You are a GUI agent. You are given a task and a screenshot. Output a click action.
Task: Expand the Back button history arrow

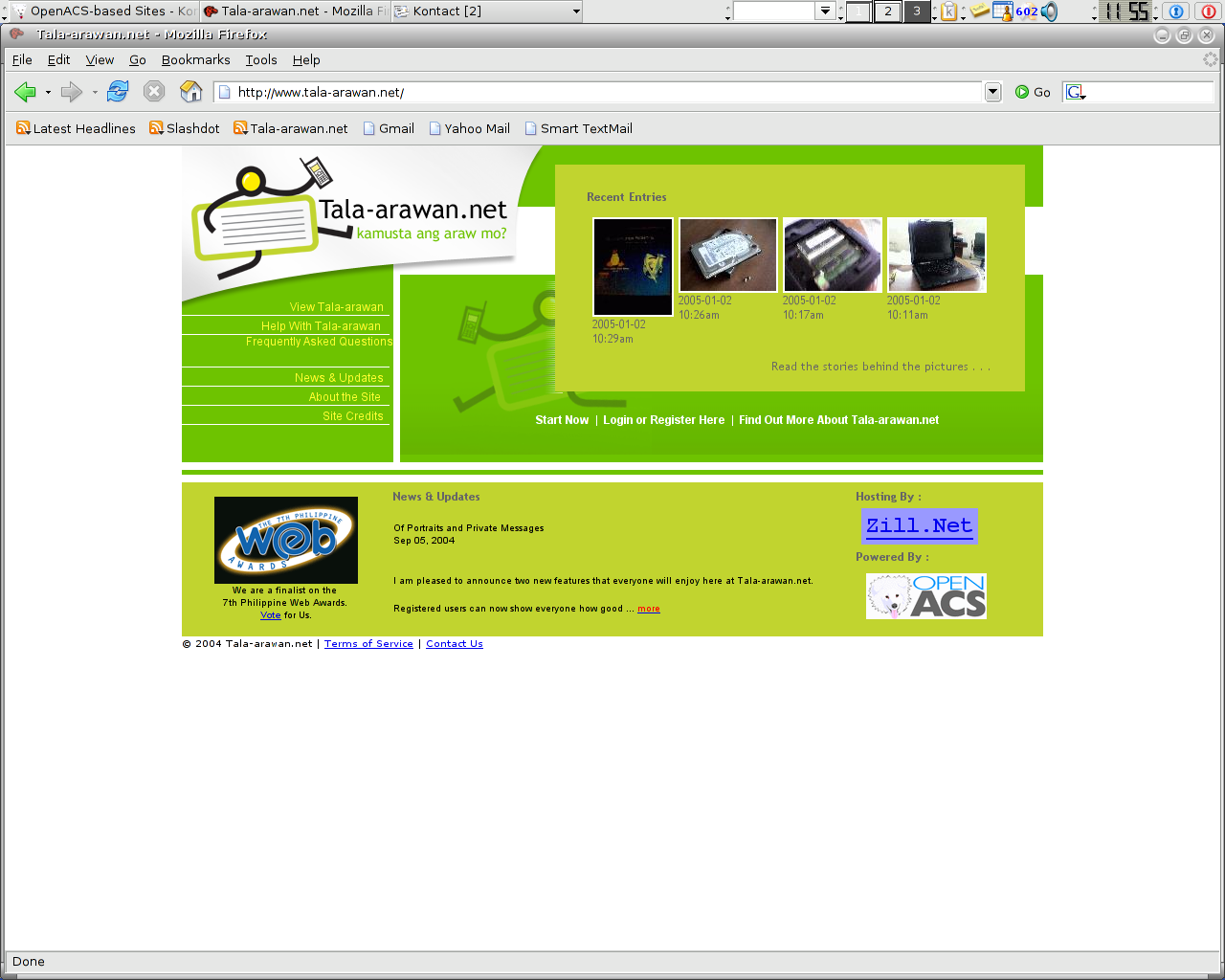click(x=48, y=93)
